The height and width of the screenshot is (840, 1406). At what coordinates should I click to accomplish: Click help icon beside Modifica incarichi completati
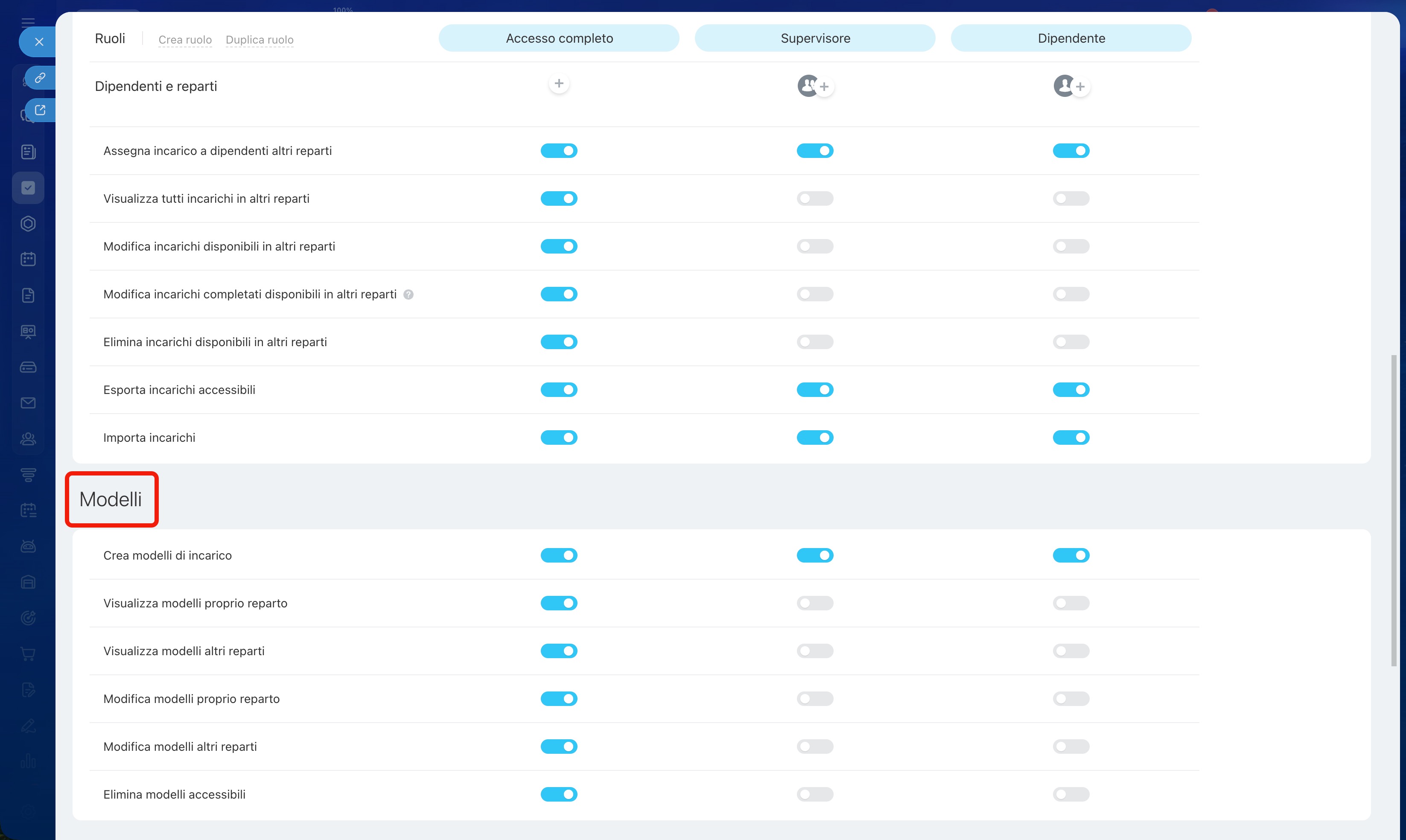408,295
